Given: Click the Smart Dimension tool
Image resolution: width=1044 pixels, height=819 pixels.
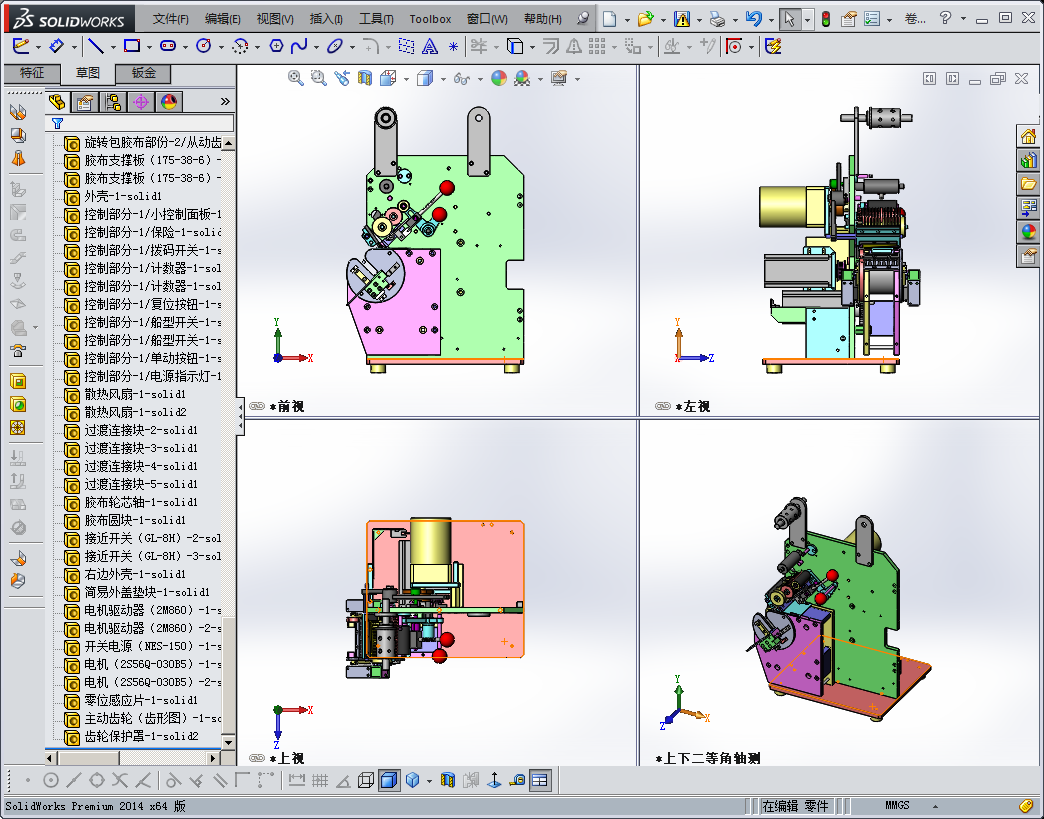Looking at the screenshot, I should coord(57,46).
